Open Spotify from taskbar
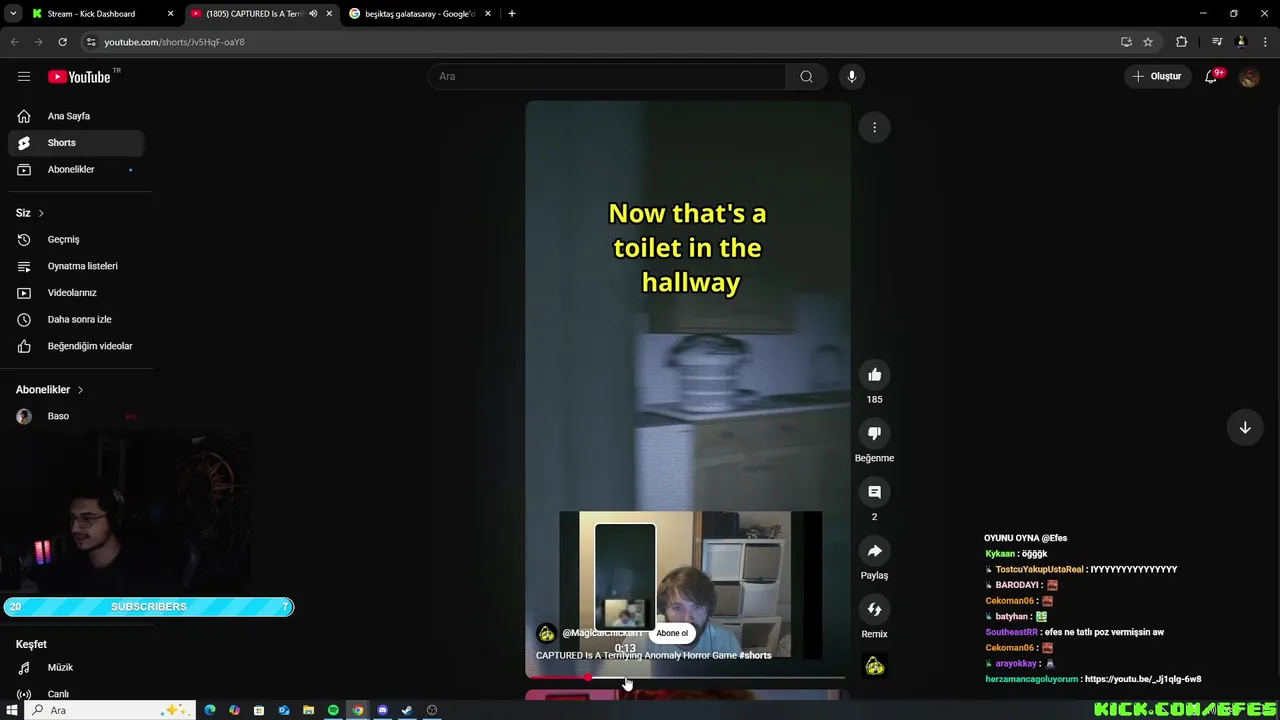 click(x=333, y=710)
